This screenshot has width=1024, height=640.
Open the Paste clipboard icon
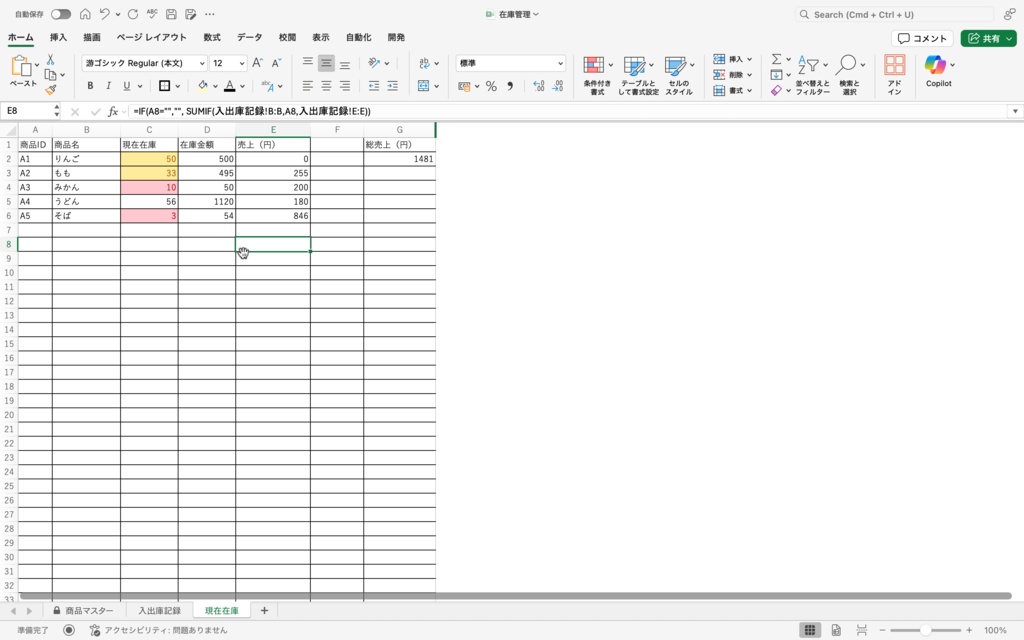click(21, 65)
